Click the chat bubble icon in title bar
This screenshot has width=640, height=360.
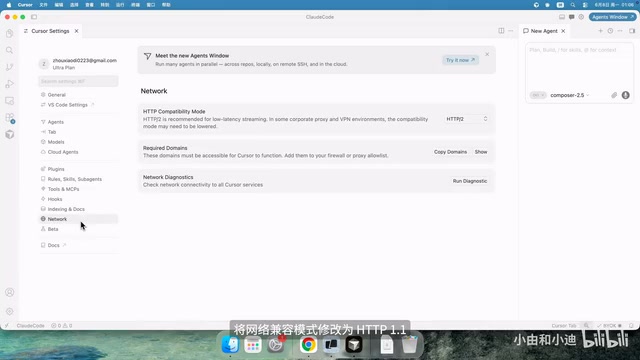[571, 17]
